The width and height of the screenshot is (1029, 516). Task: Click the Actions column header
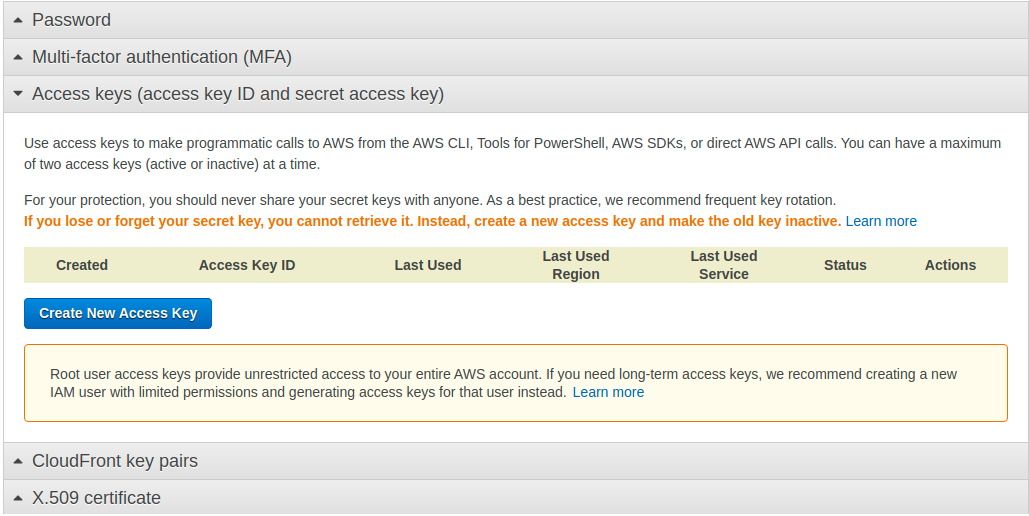point(950,265)
